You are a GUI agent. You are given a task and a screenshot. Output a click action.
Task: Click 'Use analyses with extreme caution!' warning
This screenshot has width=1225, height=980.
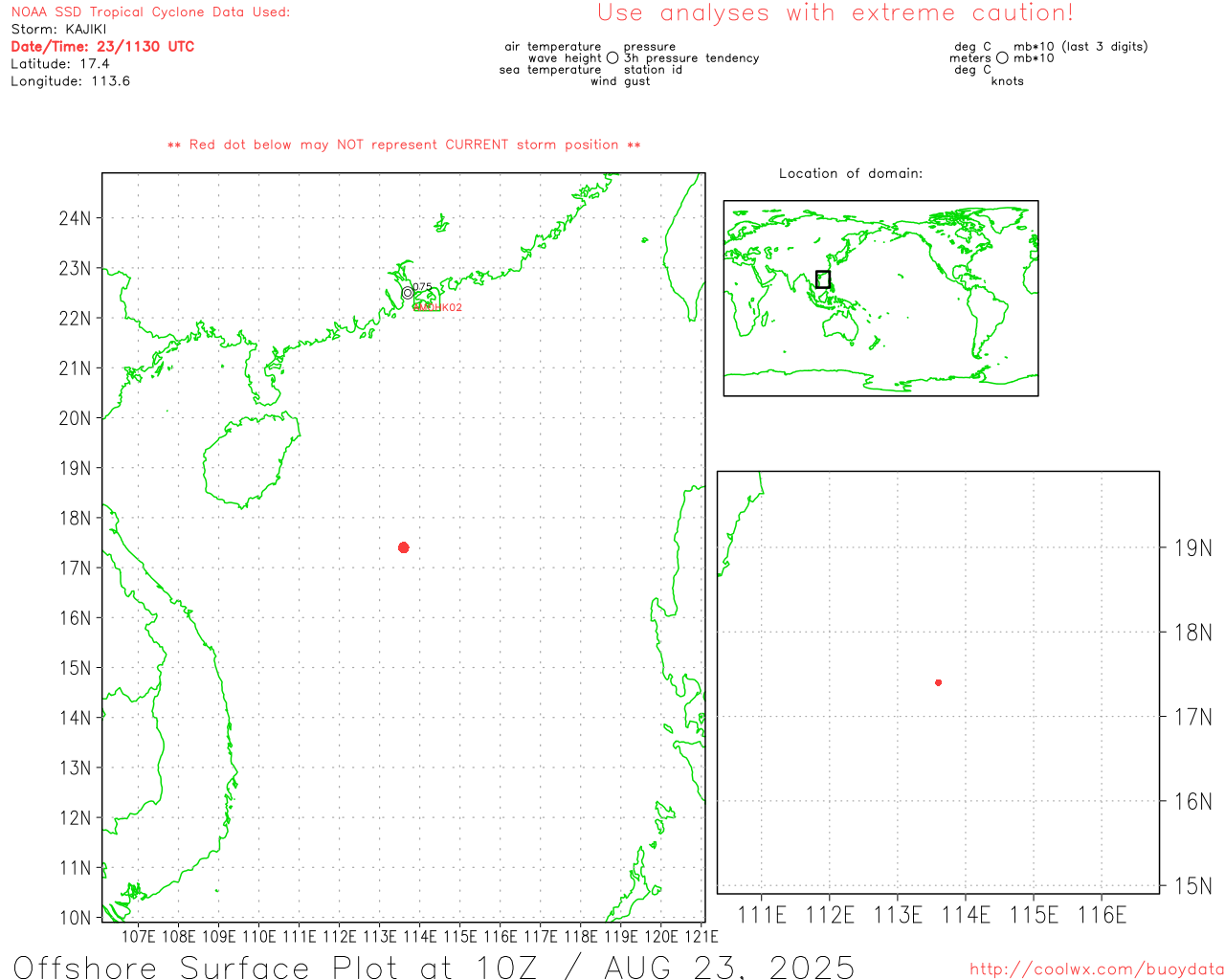click(835, 13)
